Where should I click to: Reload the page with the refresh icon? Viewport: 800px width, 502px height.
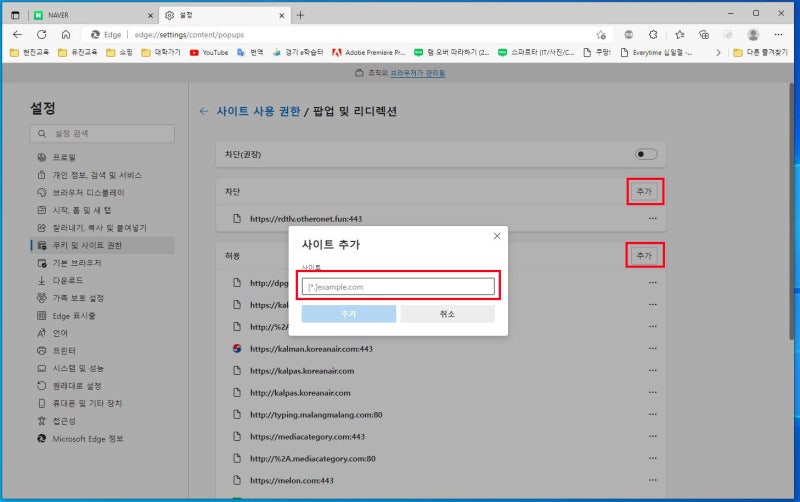(42, 35)
